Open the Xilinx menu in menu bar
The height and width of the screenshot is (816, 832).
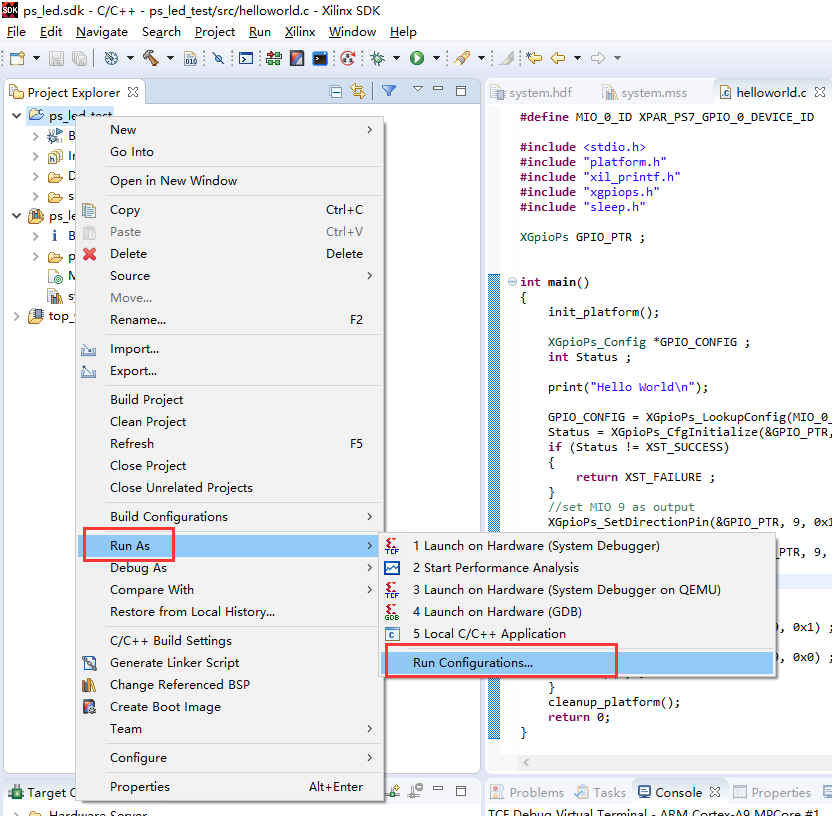300,32
